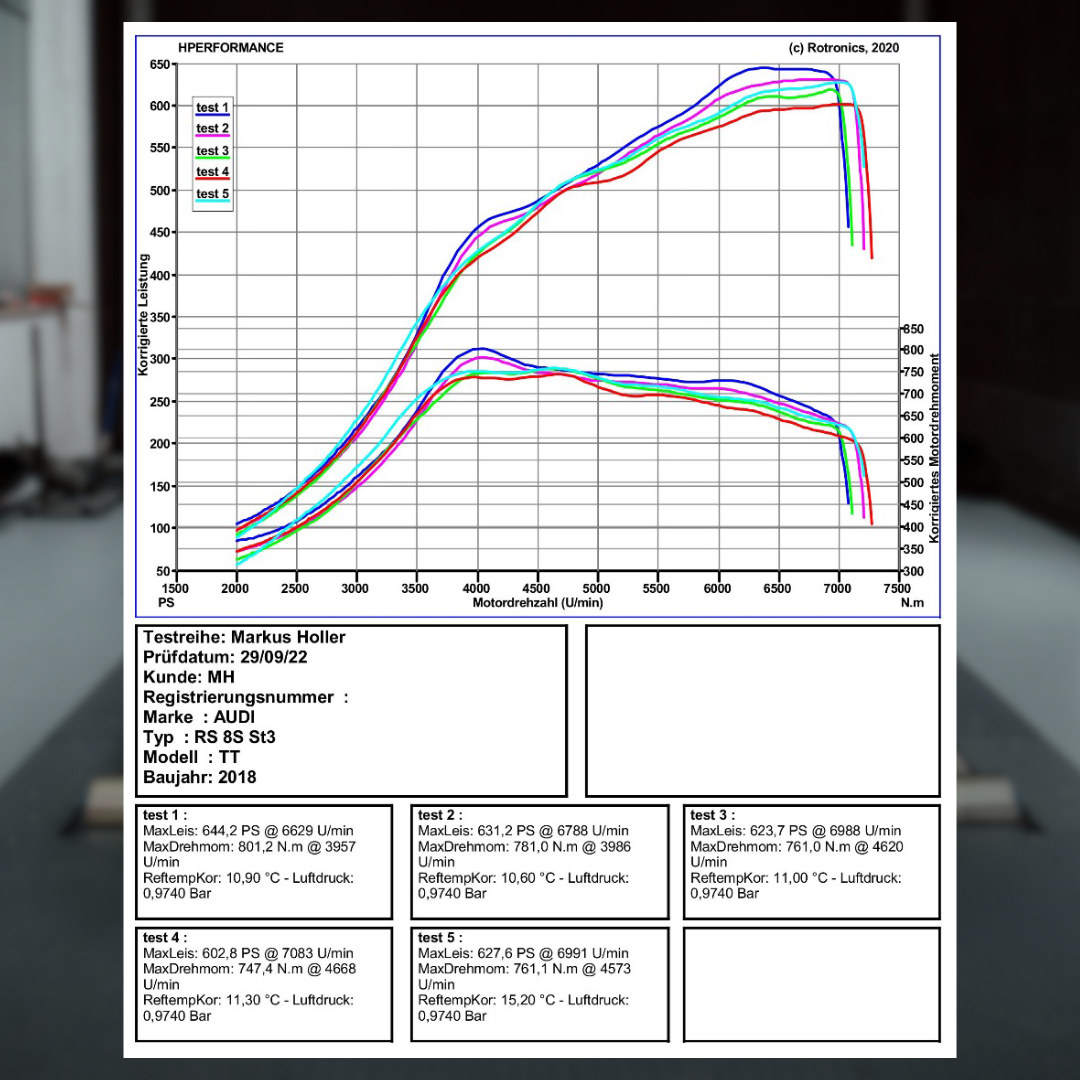Viewport: 1080px width, 1080px height.
Task: Click the test 1 blue legend line
Action: tap(212, 115)
